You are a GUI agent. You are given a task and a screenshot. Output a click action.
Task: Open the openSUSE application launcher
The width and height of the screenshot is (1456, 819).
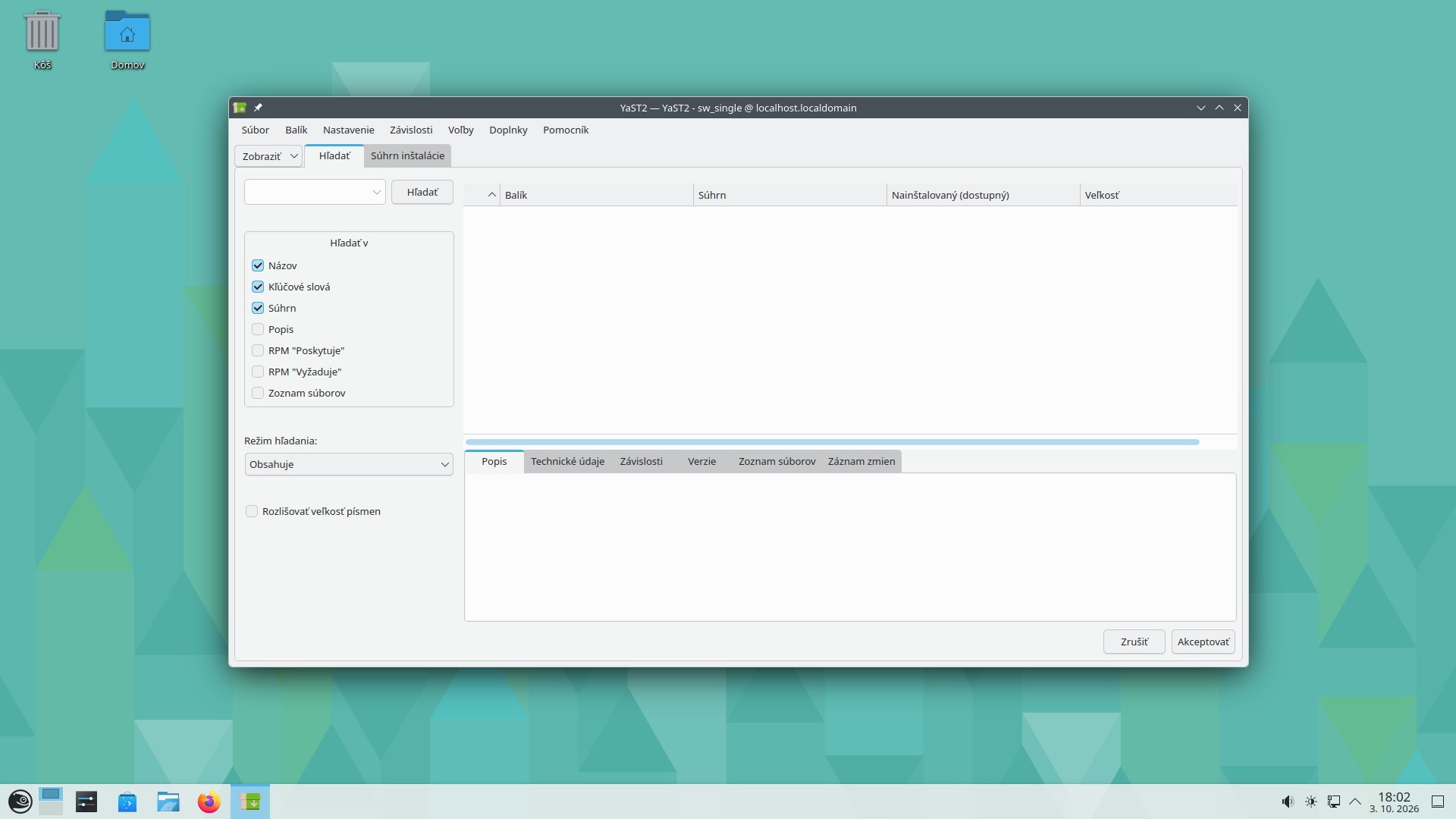click(x=20, y=802)
